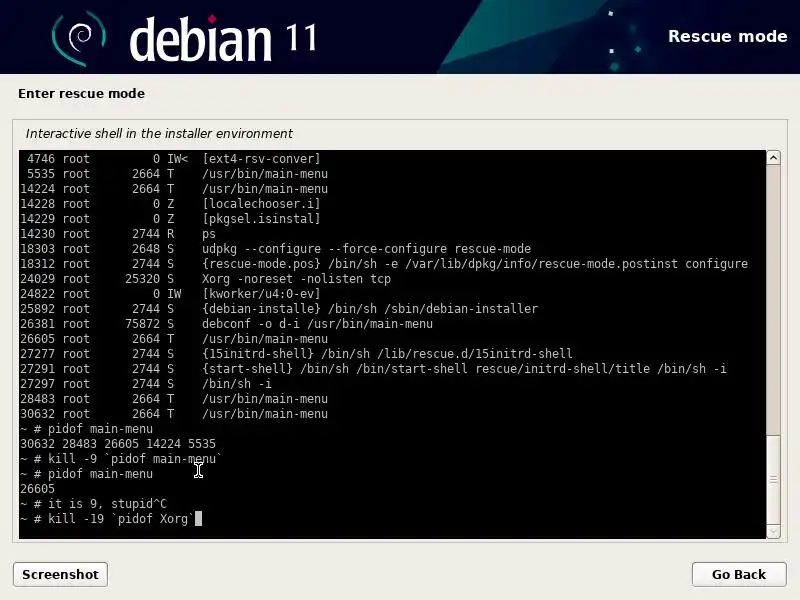Click the 'udpkg --configure --force-configure rescue-mode' row
The image size is (800, 600).
(x=276, y=249)
